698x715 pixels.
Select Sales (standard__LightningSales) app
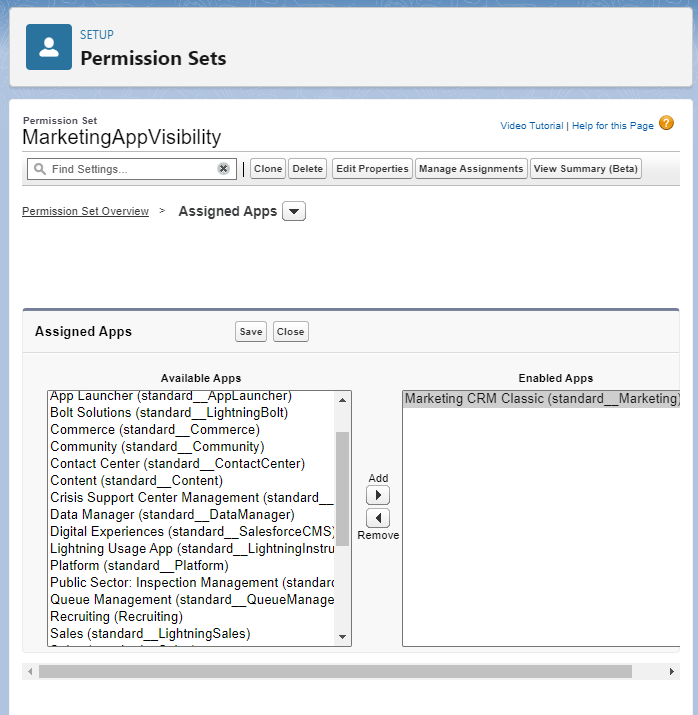[191, 634]
